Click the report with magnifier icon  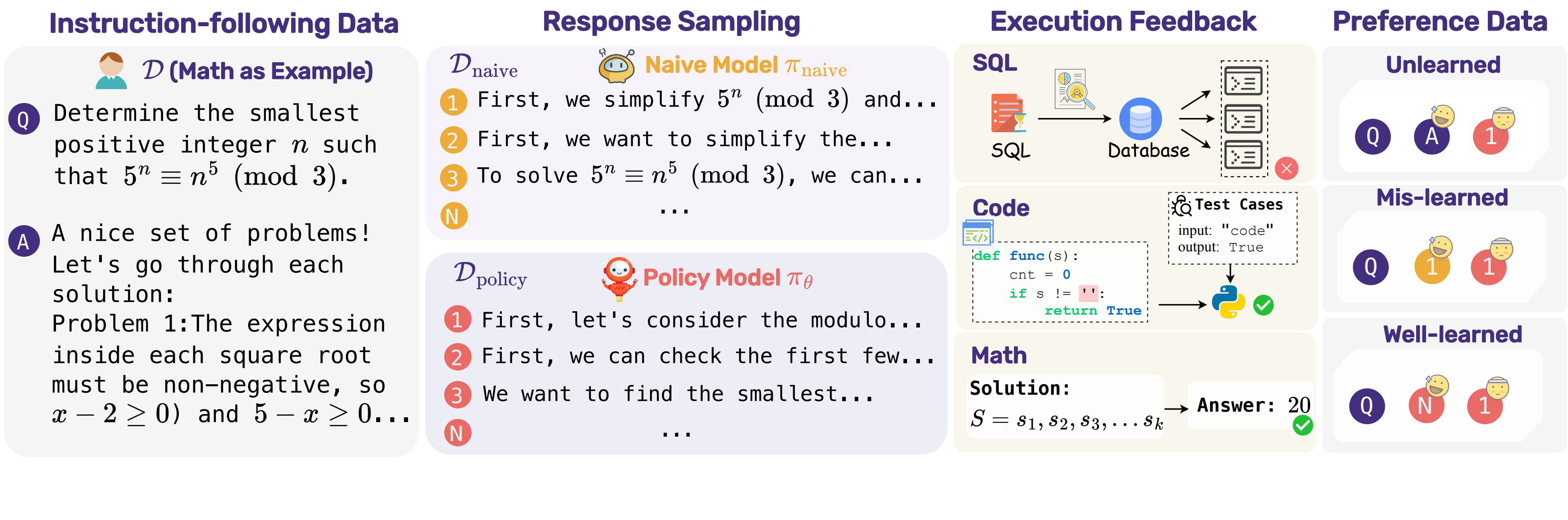[1074, 89]
